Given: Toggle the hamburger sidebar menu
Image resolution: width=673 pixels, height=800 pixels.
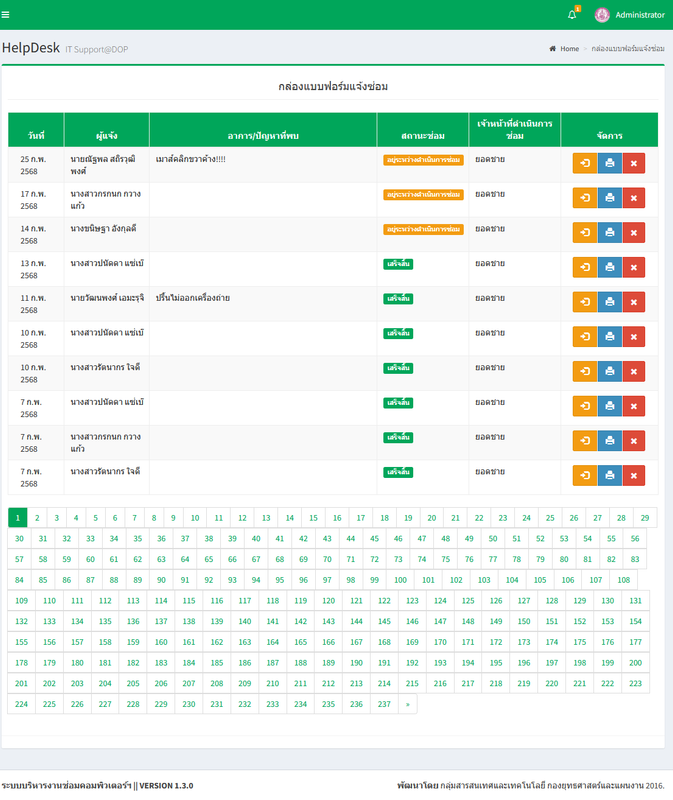Looking at the screenshot, I should tap(6, 15).
